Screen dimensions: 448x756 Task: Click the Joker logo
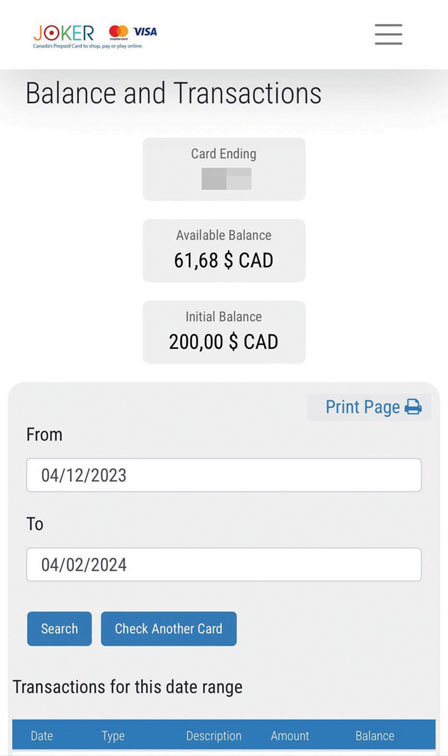tap(64, 34)
